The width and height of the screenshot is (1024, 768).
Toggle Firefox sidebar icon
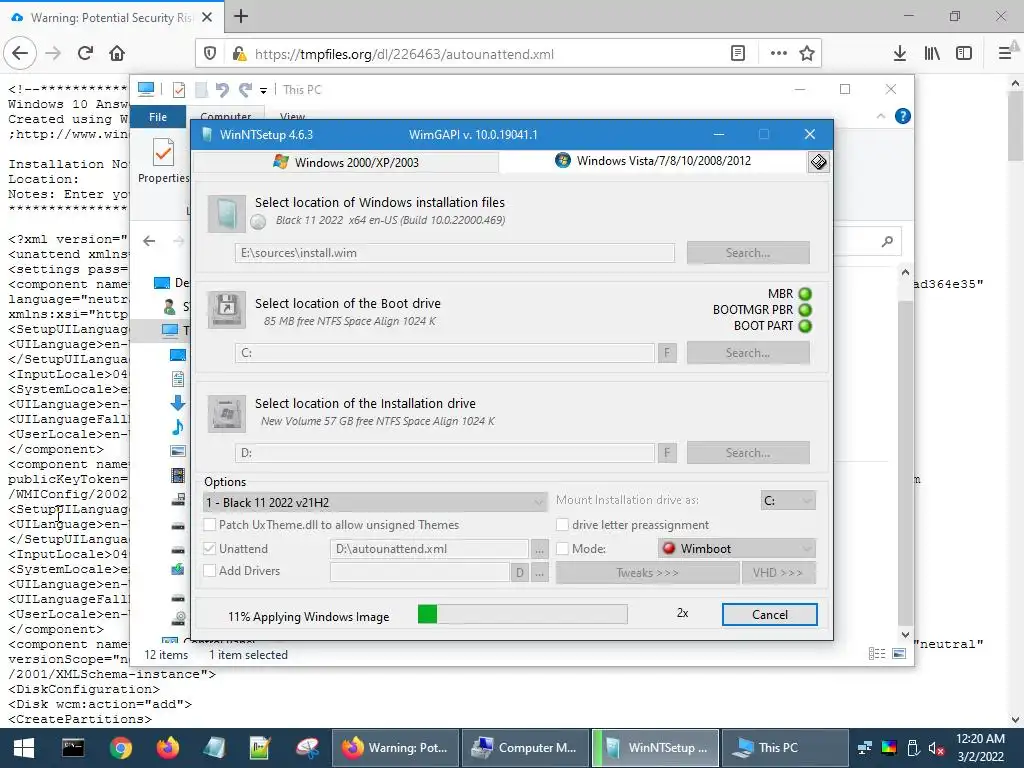point(964,54)
